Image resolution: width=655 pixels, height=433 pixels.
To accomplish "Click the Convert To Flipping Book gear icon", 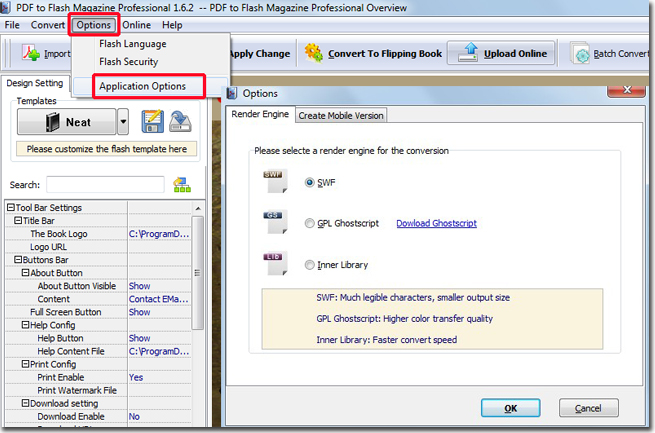I will pyautogui.click(x=313, y=53).
